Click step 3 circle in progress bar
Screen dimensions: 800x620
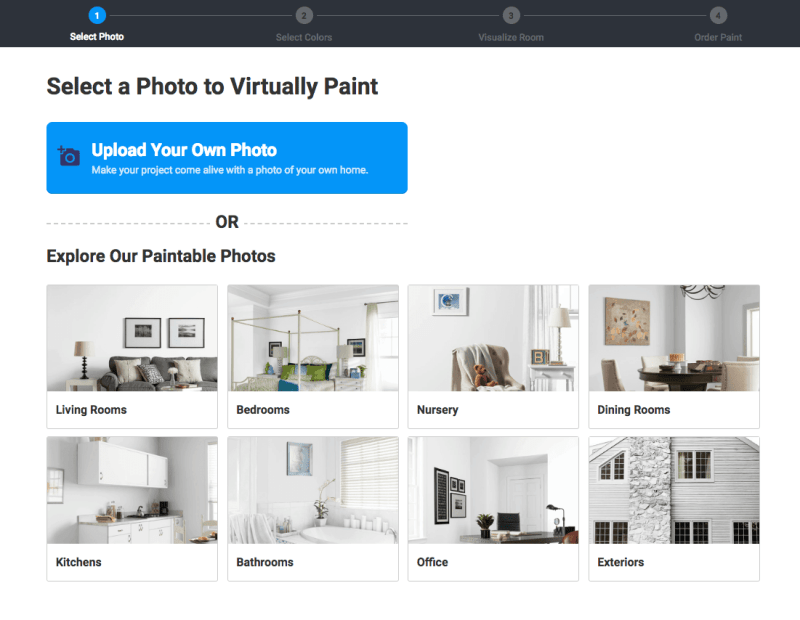coord(511,15)
